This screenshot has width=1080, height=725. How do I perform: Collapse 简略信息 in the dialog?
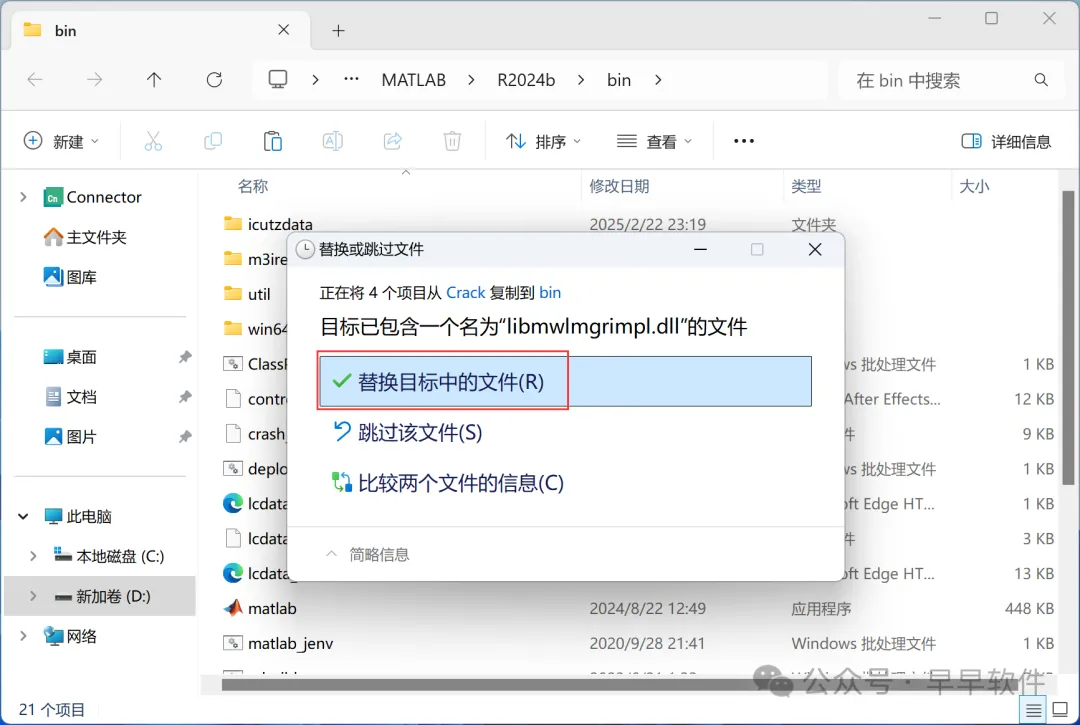click(x=368, y=554)
